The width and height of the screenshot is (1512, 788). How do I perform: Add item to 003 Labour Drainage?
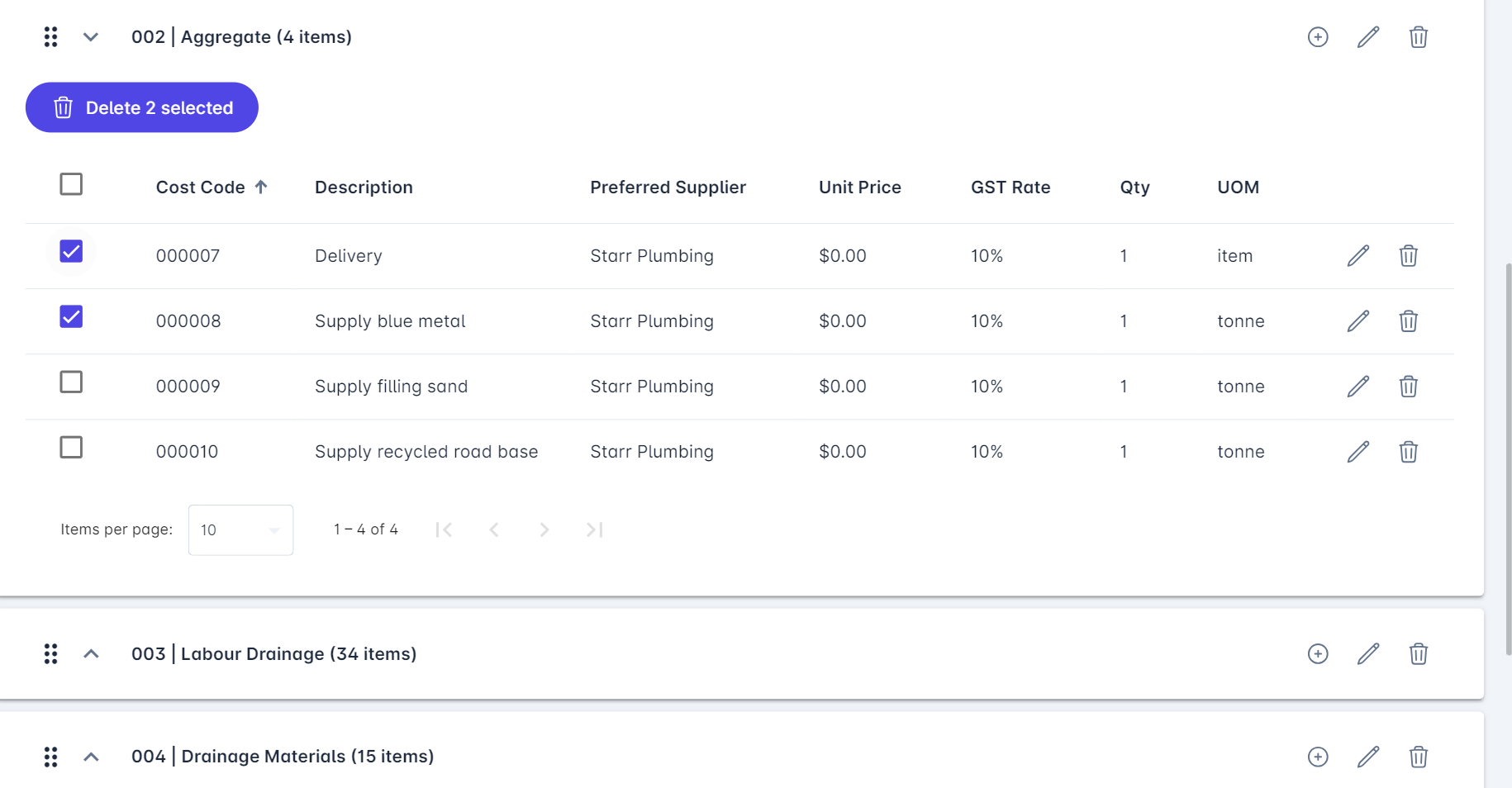(x=1318, y=654)
